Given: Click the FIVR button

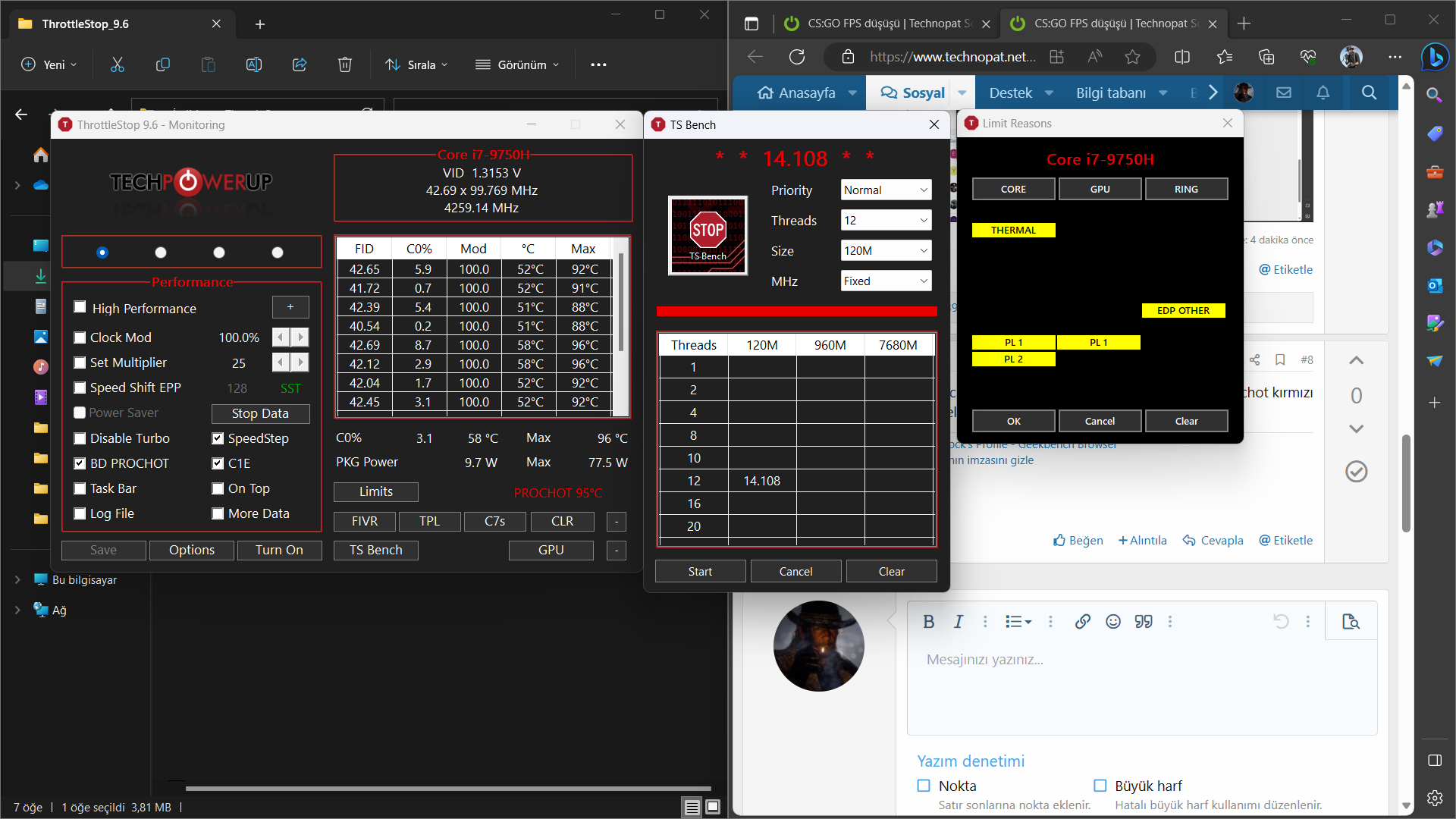Looking at the screenshot, I should pyautogui.click(x=365, y=521).
